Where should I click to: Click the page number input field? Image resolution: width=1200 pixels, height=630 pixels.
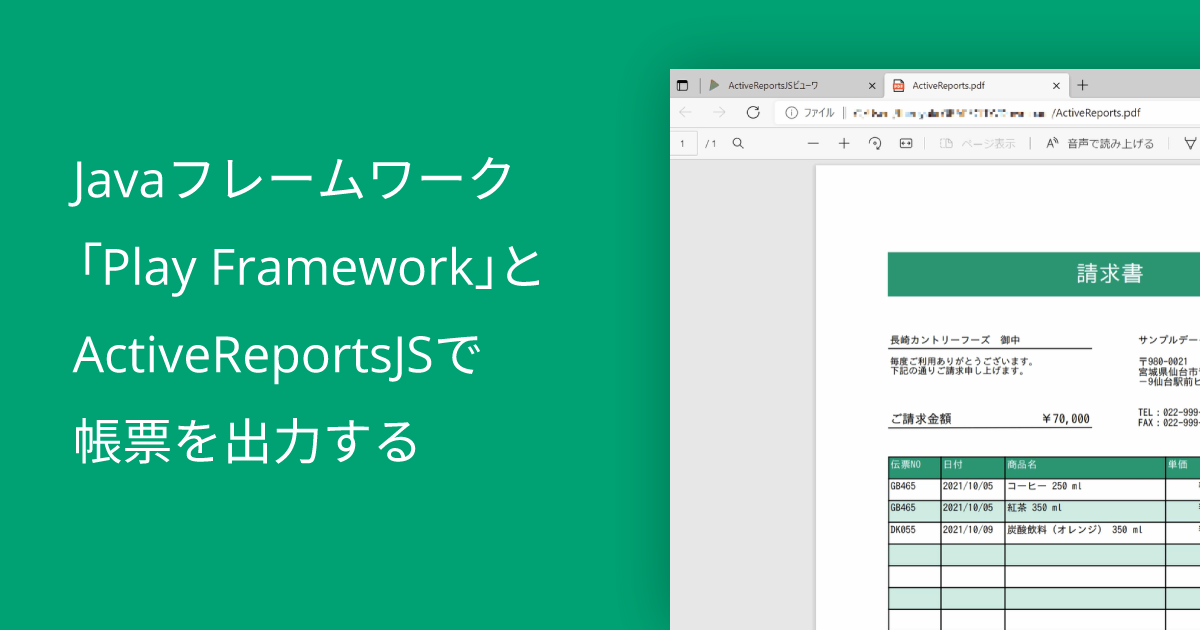pos(683,142)
